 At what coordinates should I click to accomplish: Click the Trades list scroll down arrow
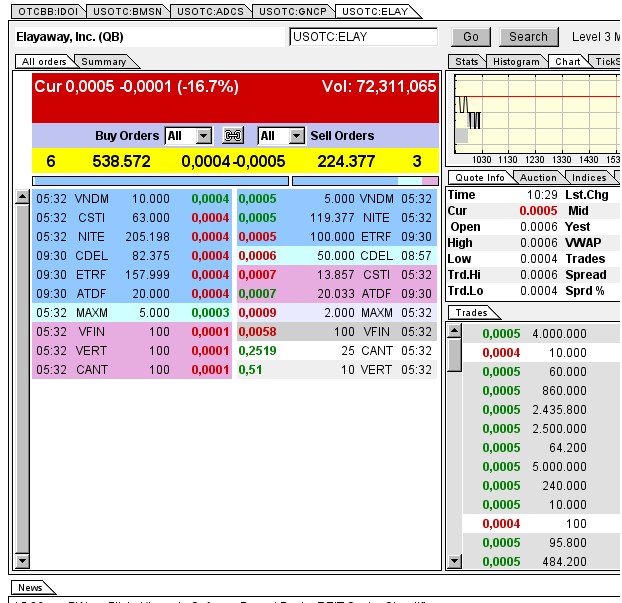pos(455,561)
